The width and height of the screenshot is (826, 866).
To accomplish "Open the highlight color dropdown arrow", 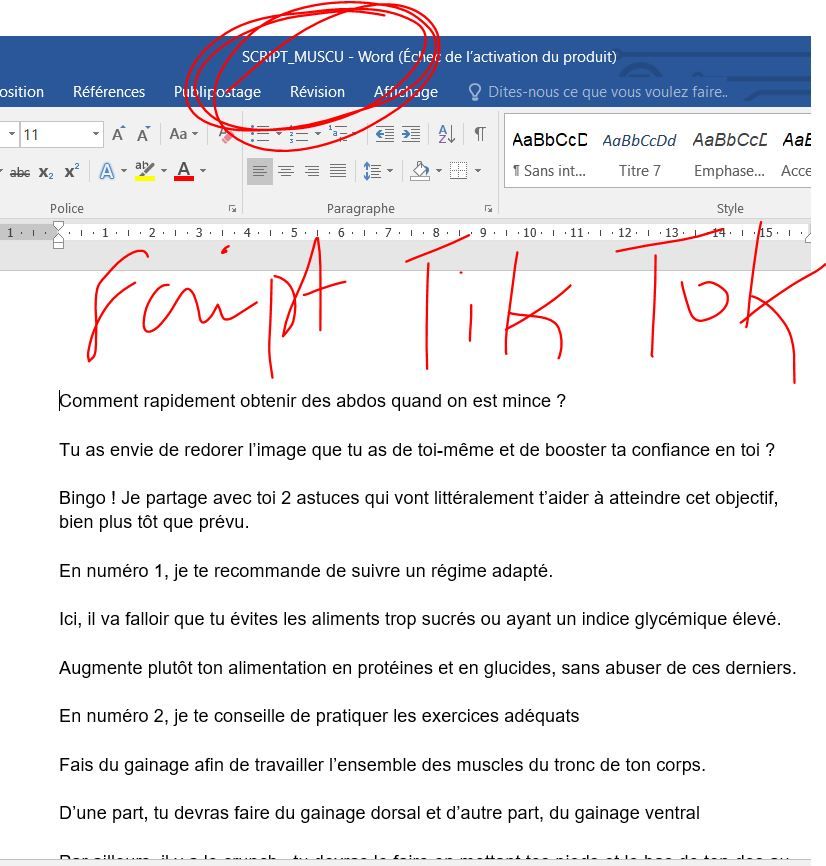I will (x=163, y=171).
